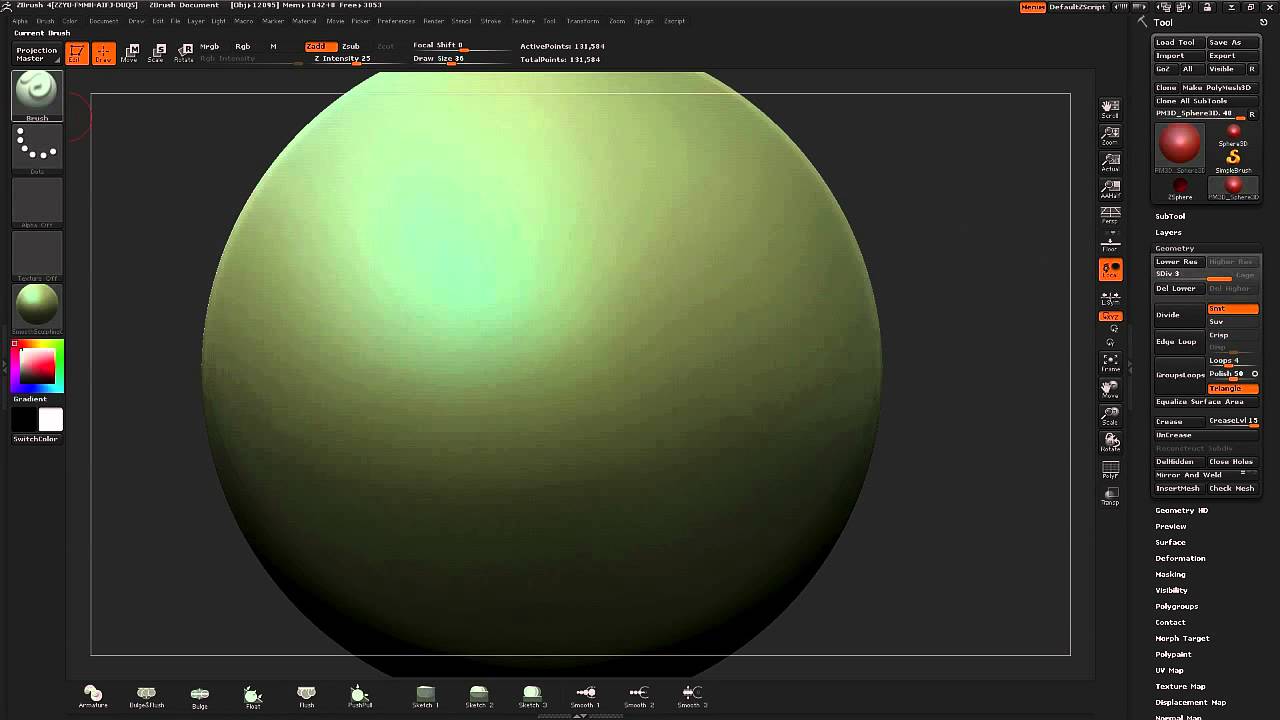Expand the Deformation section
Image resolution: width=1280 pixels, height=720 pixels.
(1181, 558)
